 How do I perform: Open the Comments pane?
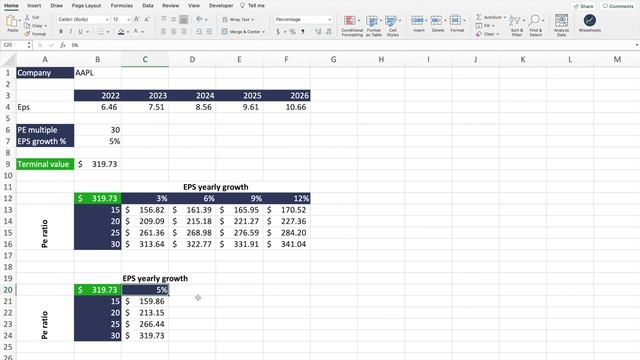618,6
